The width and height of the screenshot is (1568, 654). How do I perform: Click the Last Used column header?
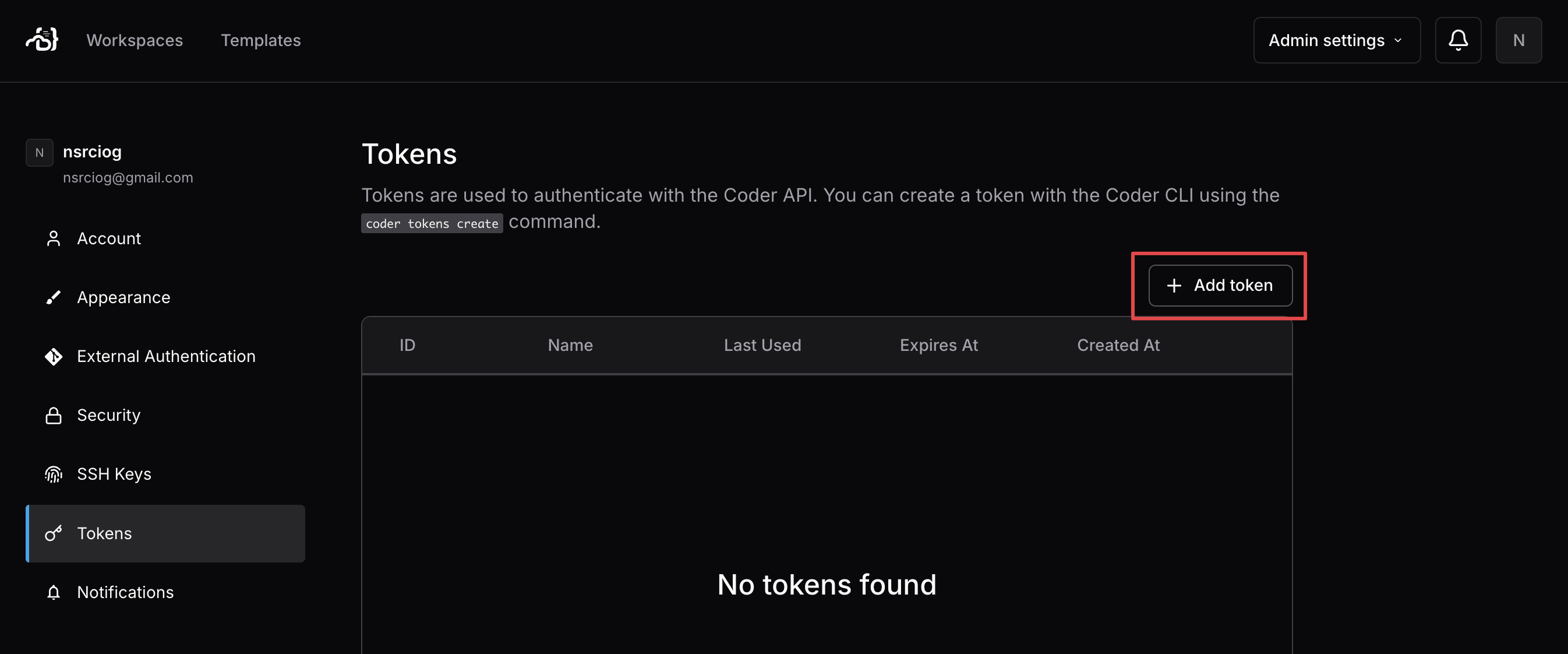[762, 344]
